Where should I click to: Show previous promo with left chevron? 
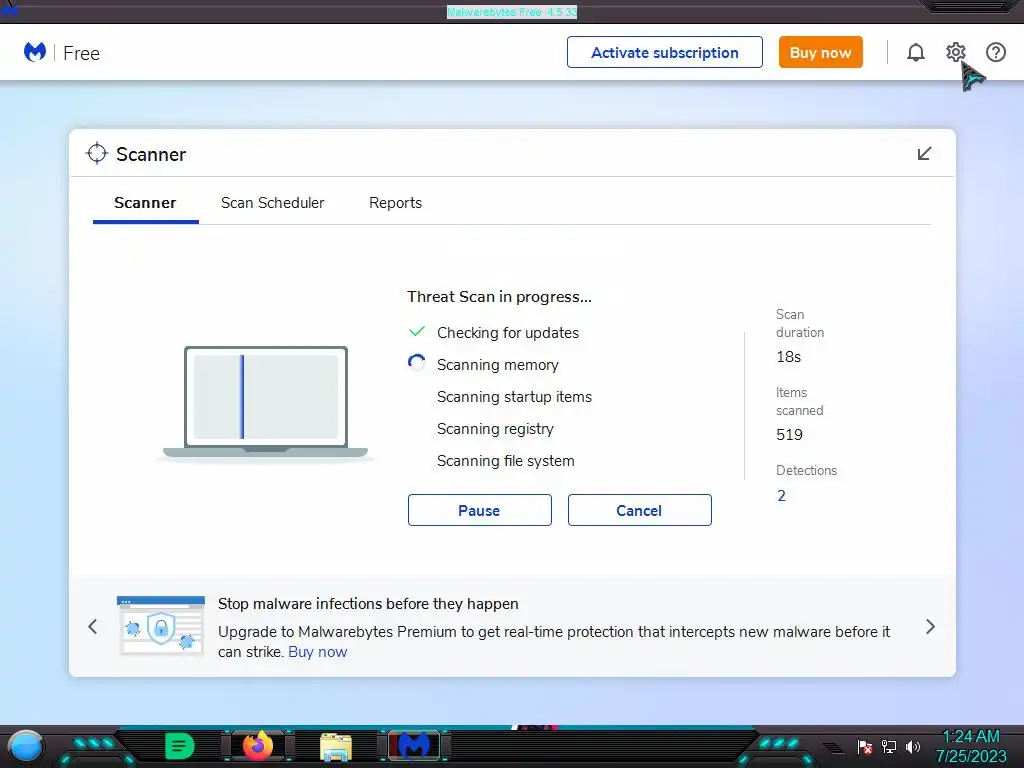click(93, 627)
